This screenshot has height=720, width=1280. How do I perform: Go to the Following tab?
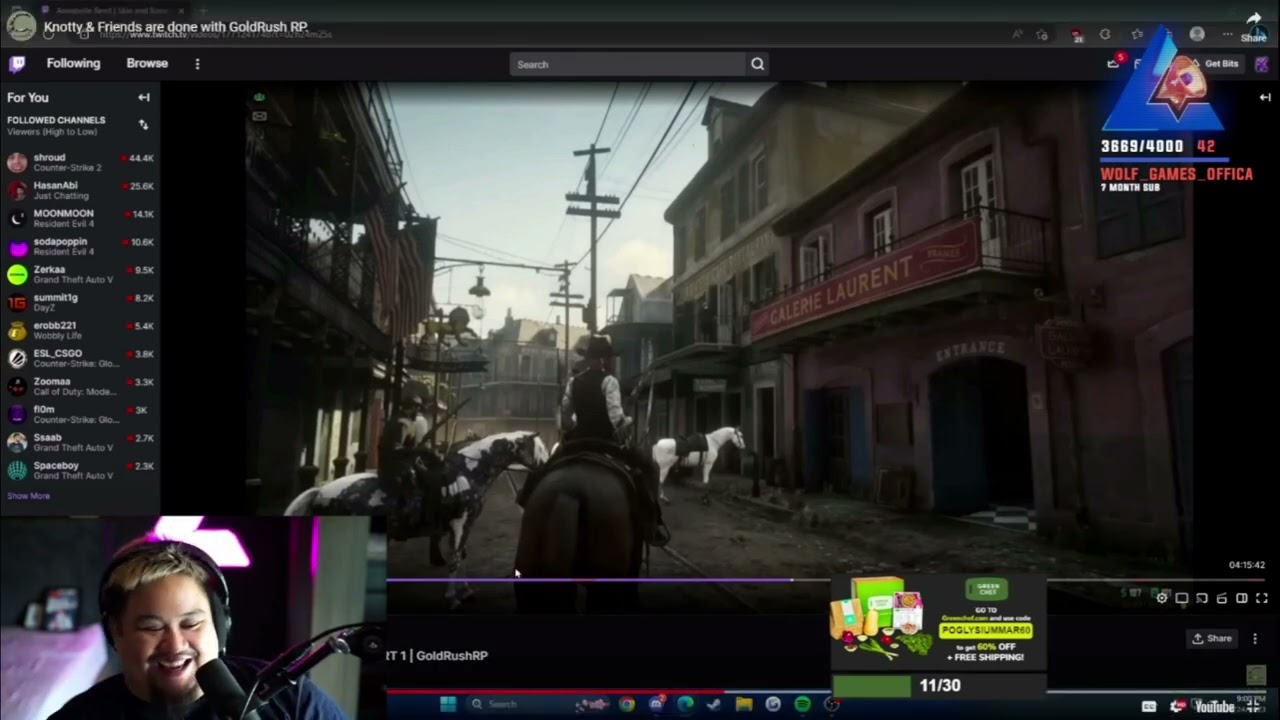point(73,63)
